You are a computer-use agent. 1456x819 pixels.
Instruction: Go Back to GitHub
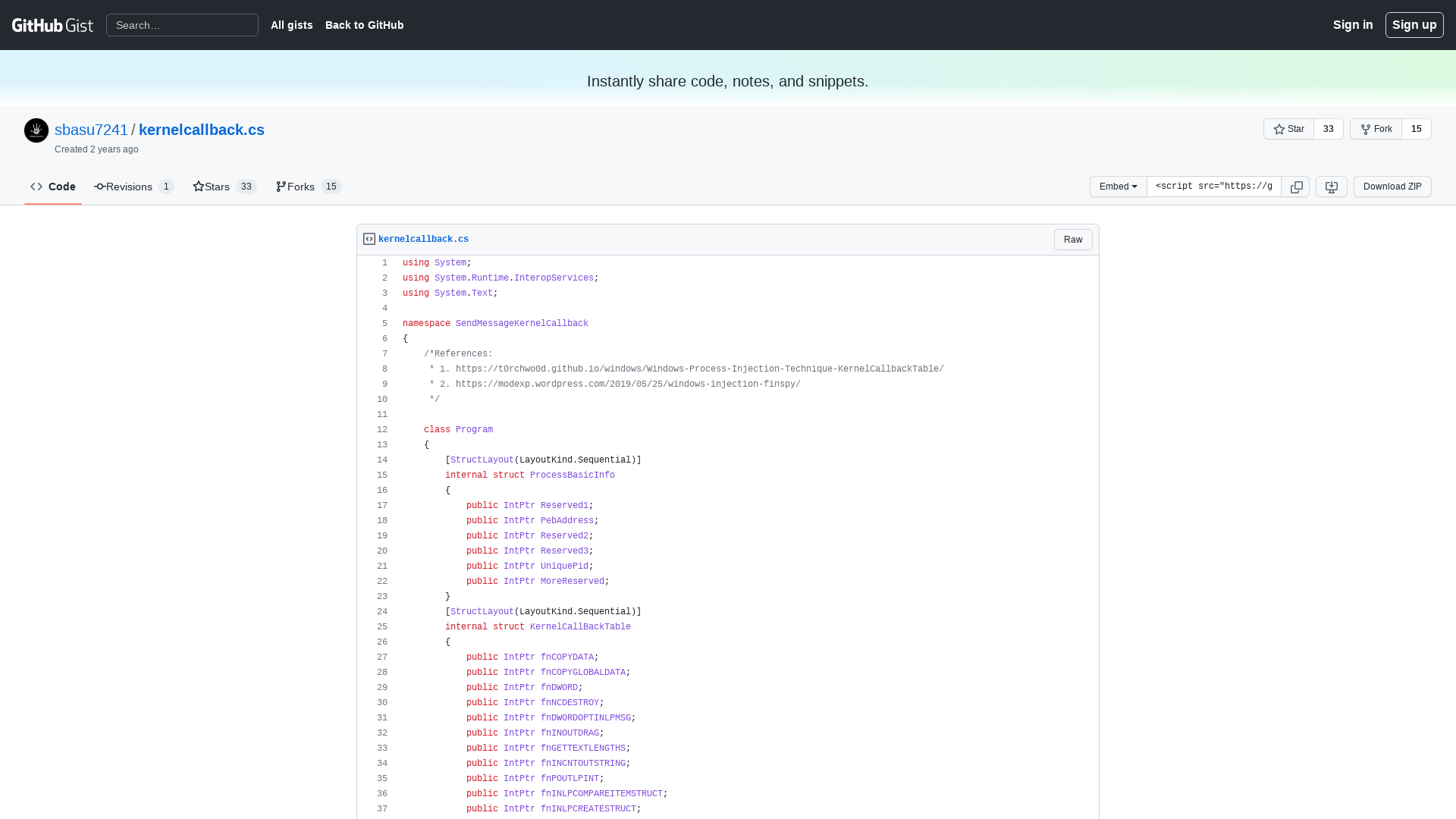pos(365,25)
